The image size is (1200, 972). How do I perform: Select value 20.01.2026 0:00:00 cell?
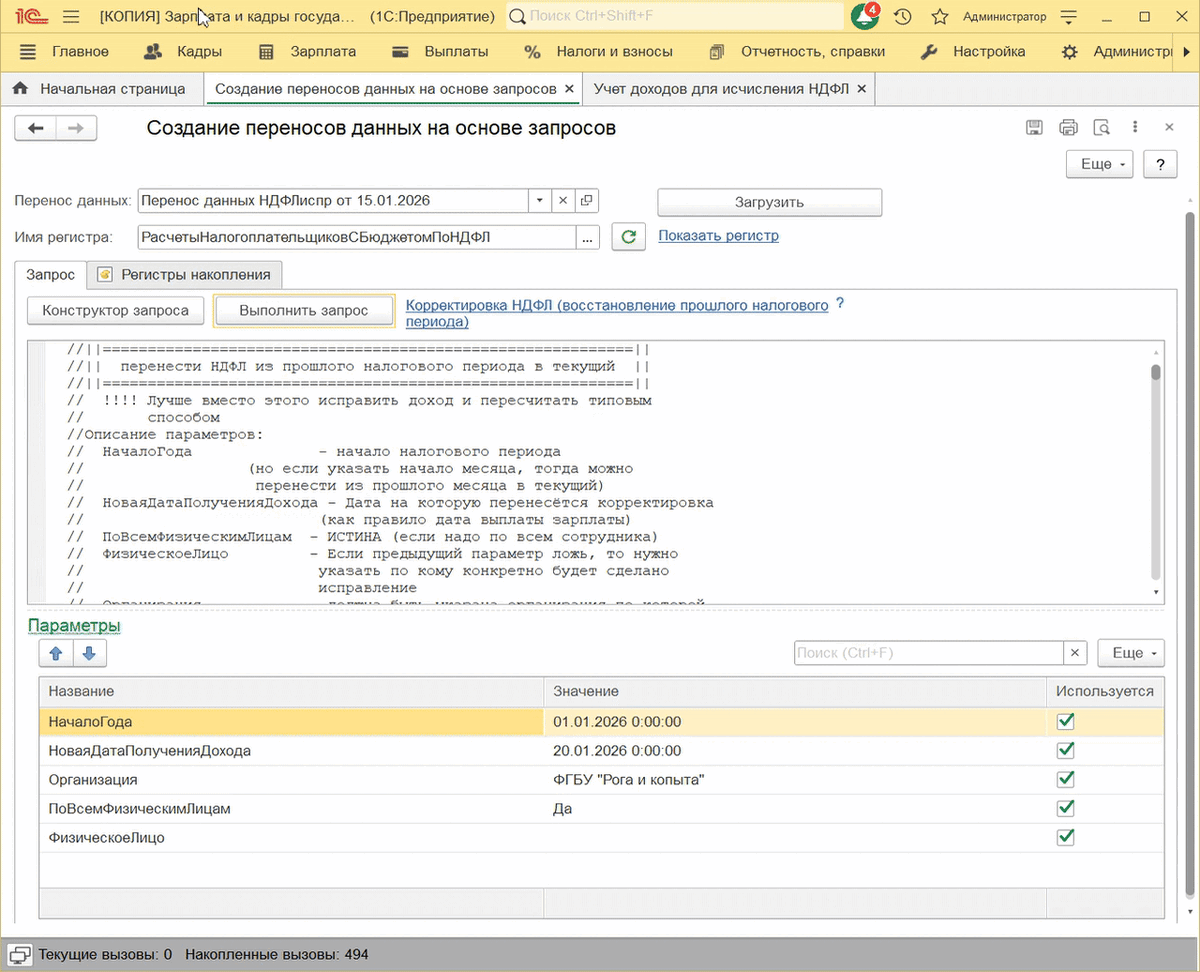coord(794,750)
